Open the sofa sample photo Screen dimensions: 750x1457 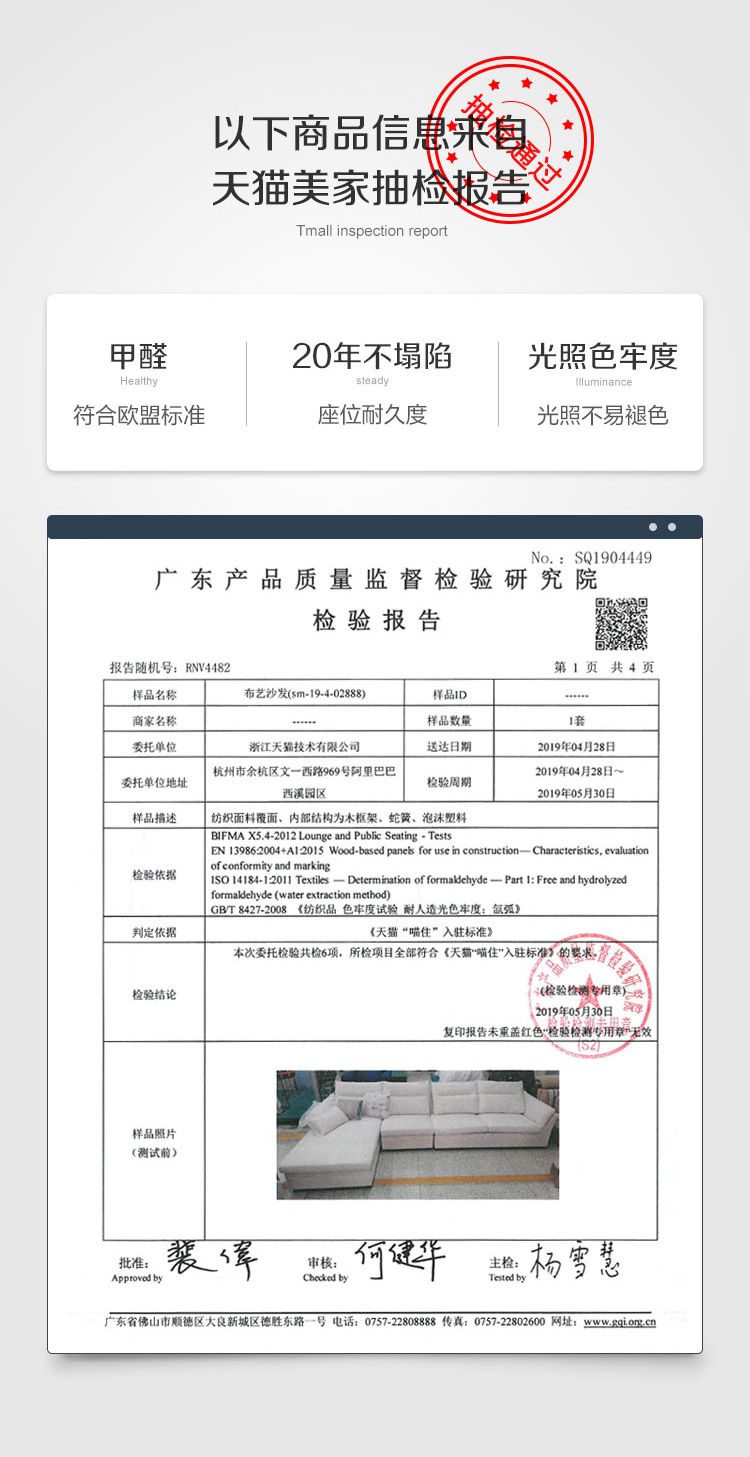417,1134
